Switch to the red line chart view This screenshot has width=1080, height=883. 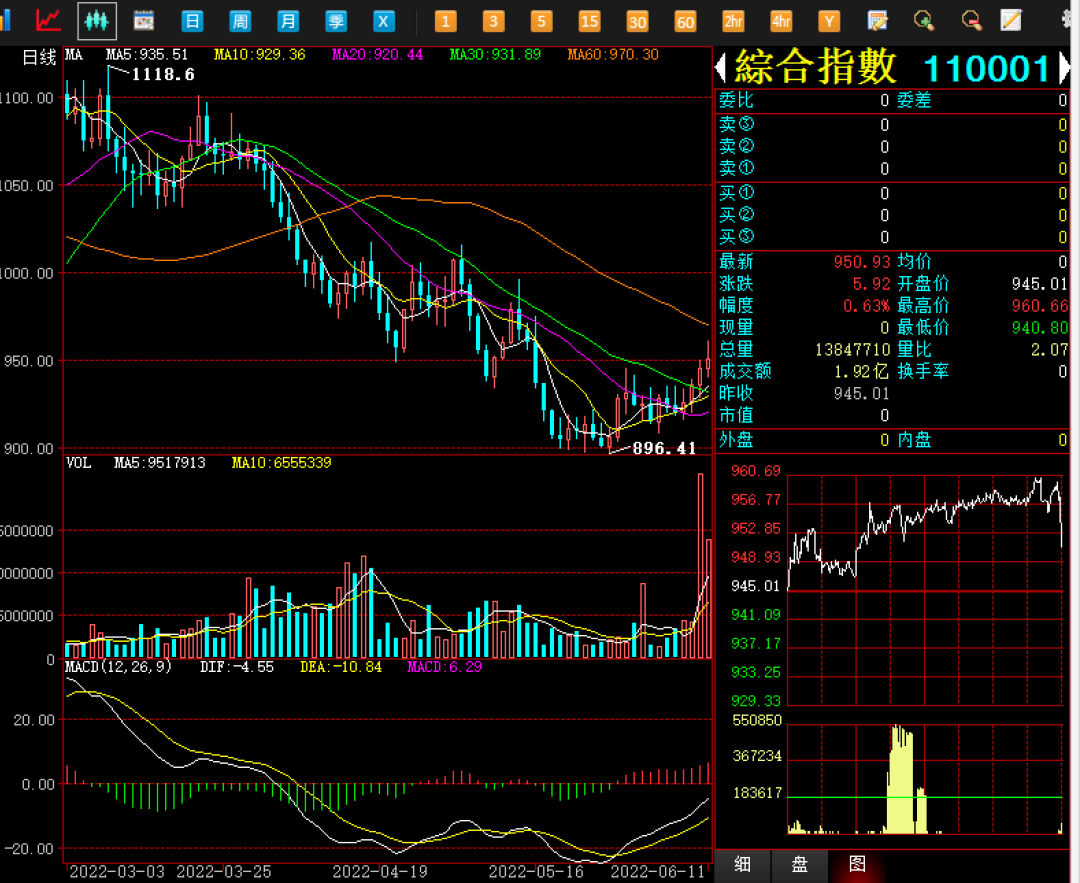pyautogui.click(x=48, y=21)
